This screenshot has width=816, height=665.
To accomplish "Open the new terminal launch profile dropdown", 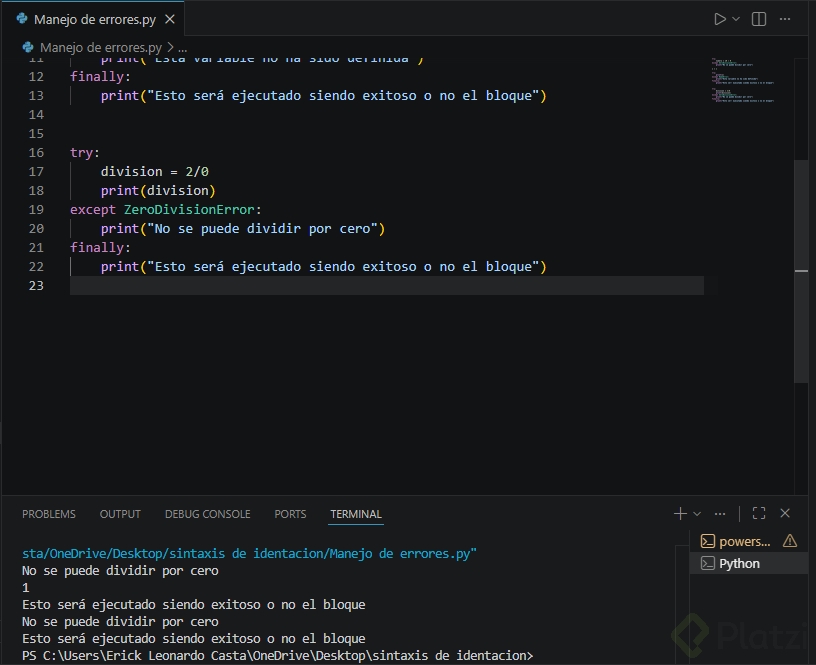I will click(697, 514).
